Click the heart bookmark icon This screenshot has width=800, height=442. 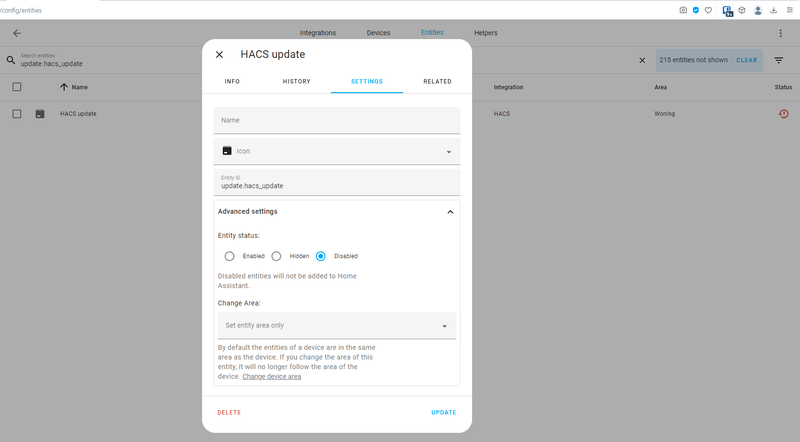click(708, 10)
